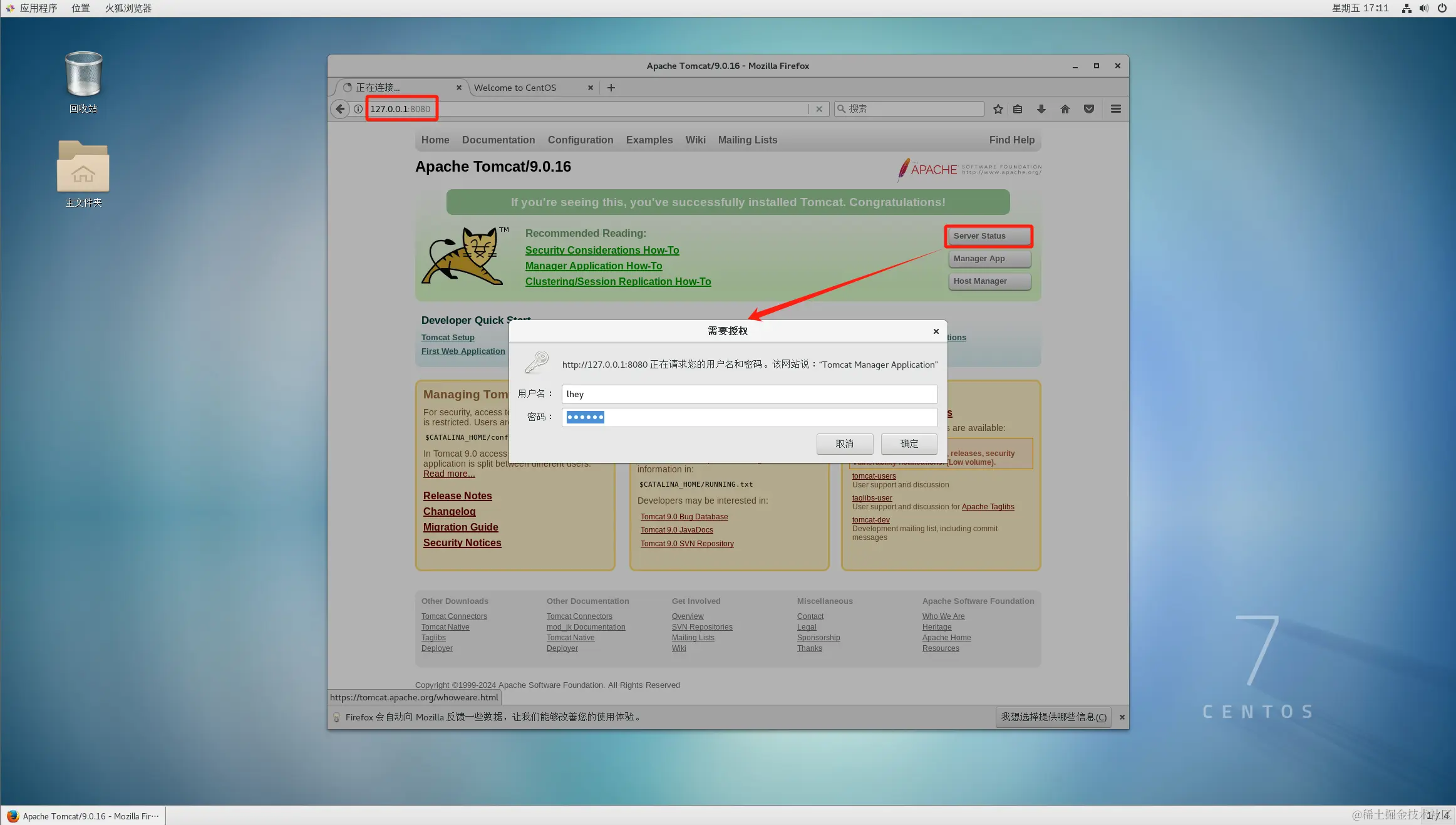Click the clock in top panel

coord(1360,8)
